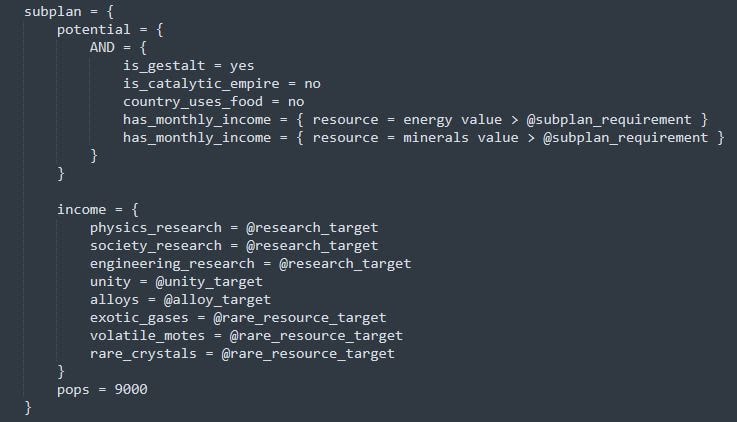Click the AND operator keyword
737x422 pixels.
pyautogui.click(x=102, y=47)
